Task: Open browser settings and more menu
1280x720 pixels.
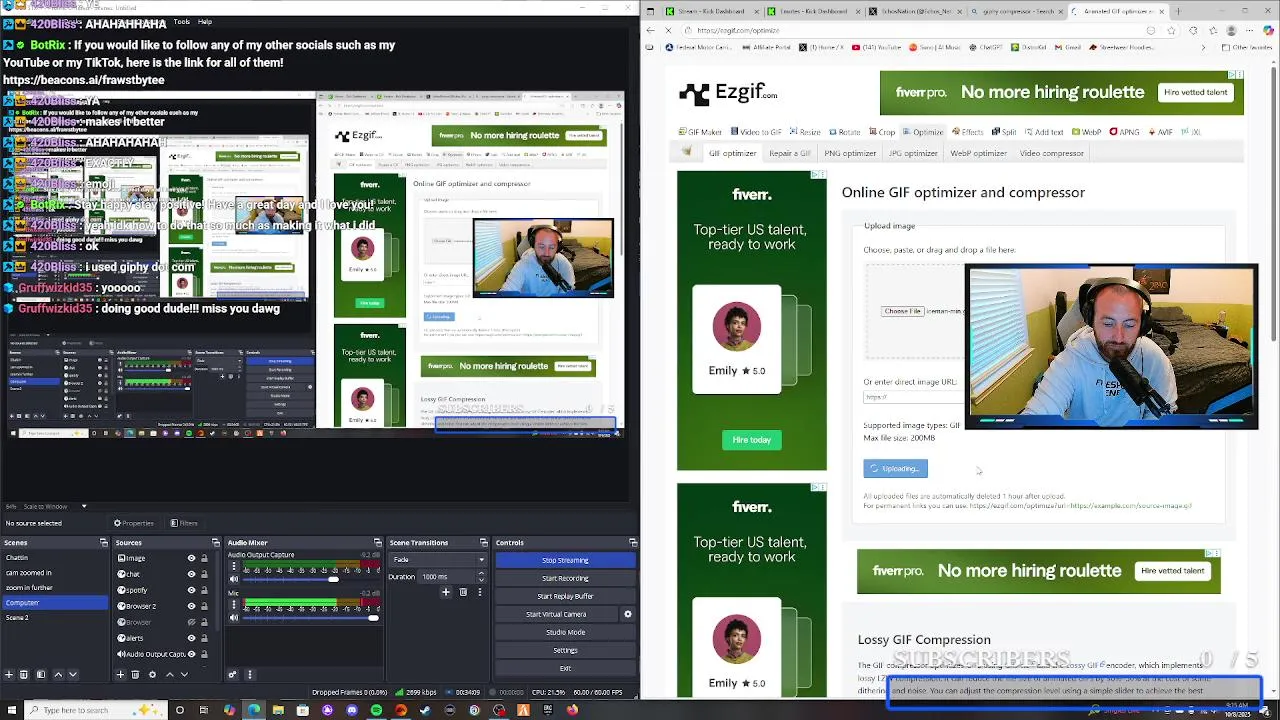Action: coord(1249,30)
